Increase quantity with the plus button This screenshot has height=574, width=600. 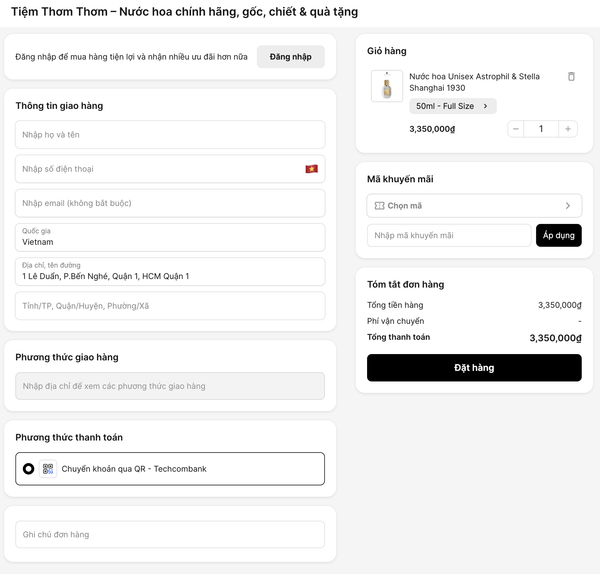click(x=568, y=129)
